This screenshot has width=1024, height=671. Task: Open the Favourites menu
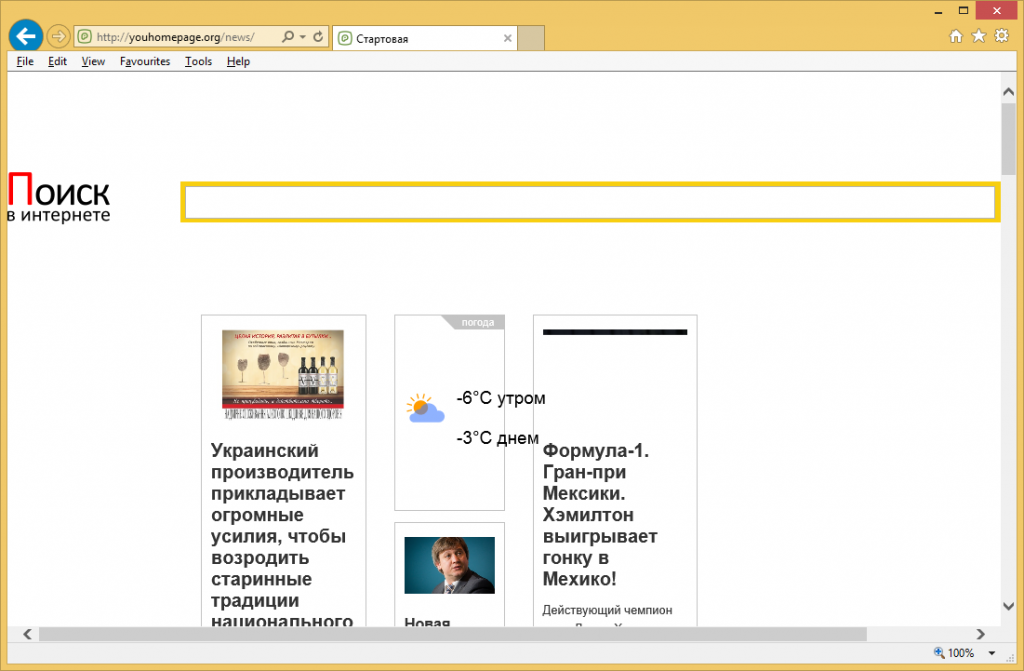click(145, 61)
